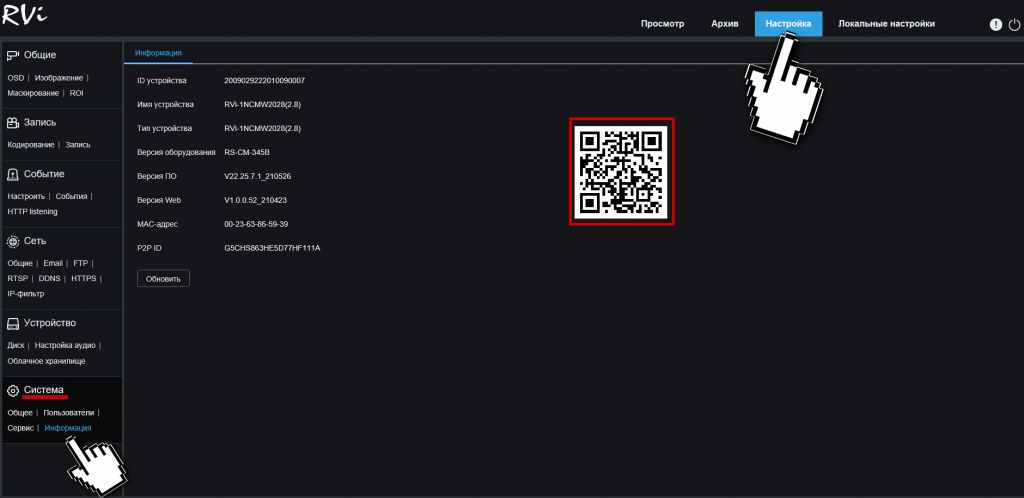Click the device QR code image

coord(621,172)
